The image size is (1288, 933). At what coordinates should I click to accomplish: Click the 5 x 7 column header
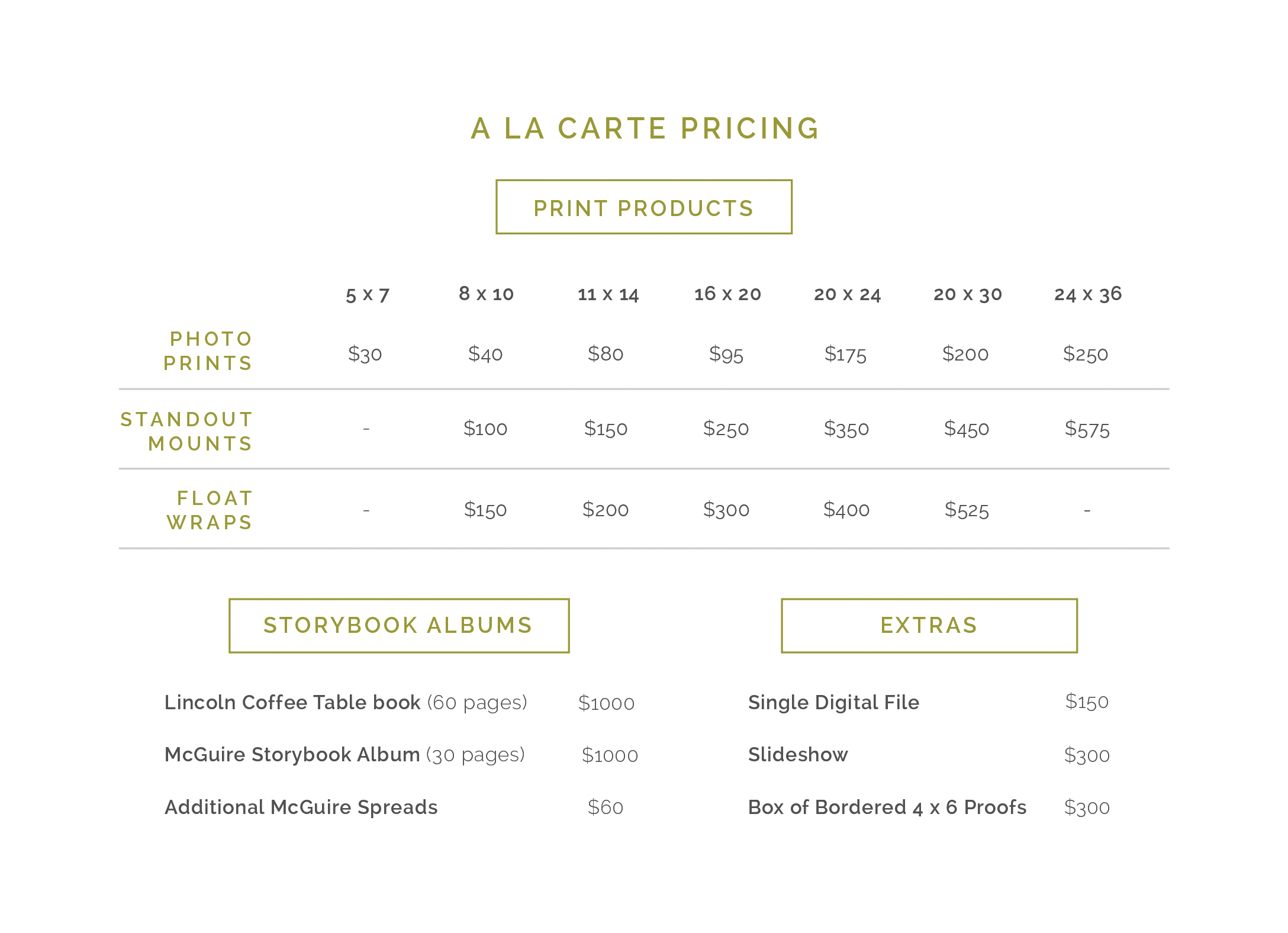pos(368,294)
